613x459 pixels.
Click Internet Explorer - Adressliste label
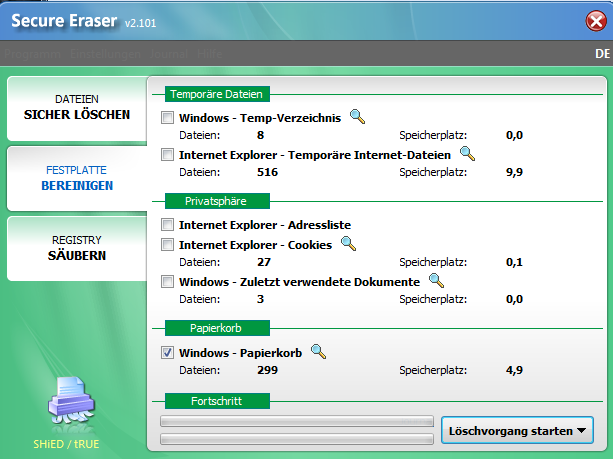(265, 225)
